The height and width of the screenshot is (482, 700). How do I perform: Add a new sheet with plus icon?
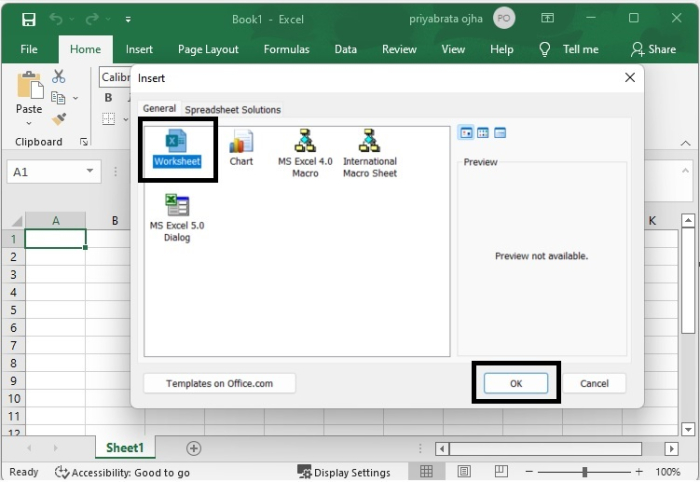[194, 448]
